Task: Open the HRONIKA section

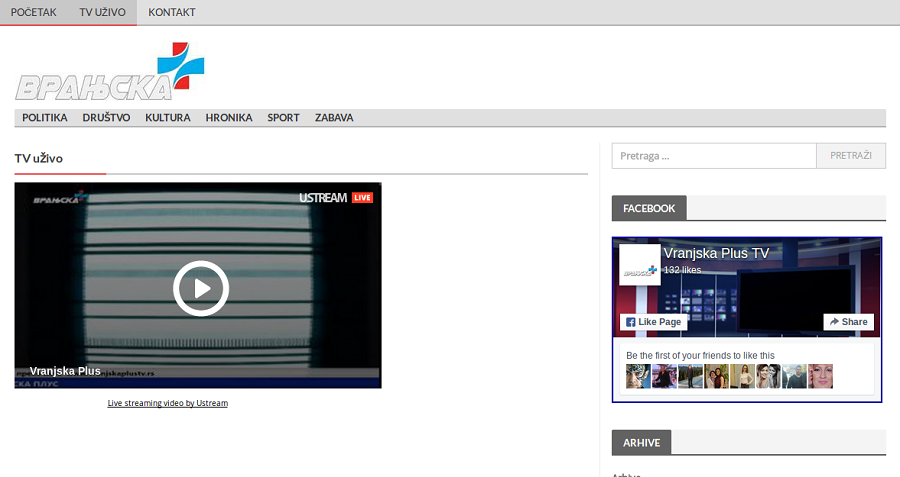Action: coord(229,118)
